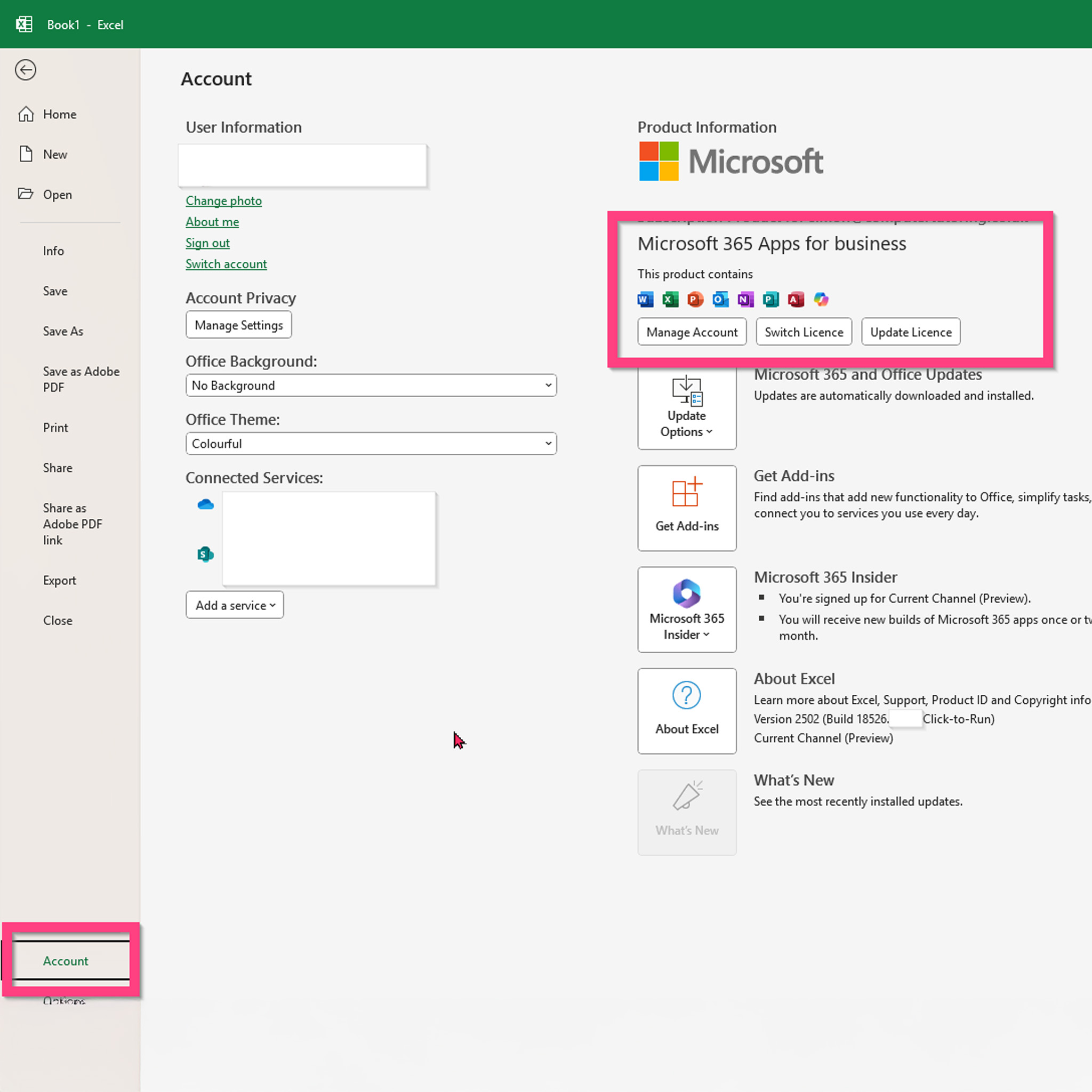The image size is (1092, 1092).
Task: Click the back arrow to leave Backstage
Action: 26,70
